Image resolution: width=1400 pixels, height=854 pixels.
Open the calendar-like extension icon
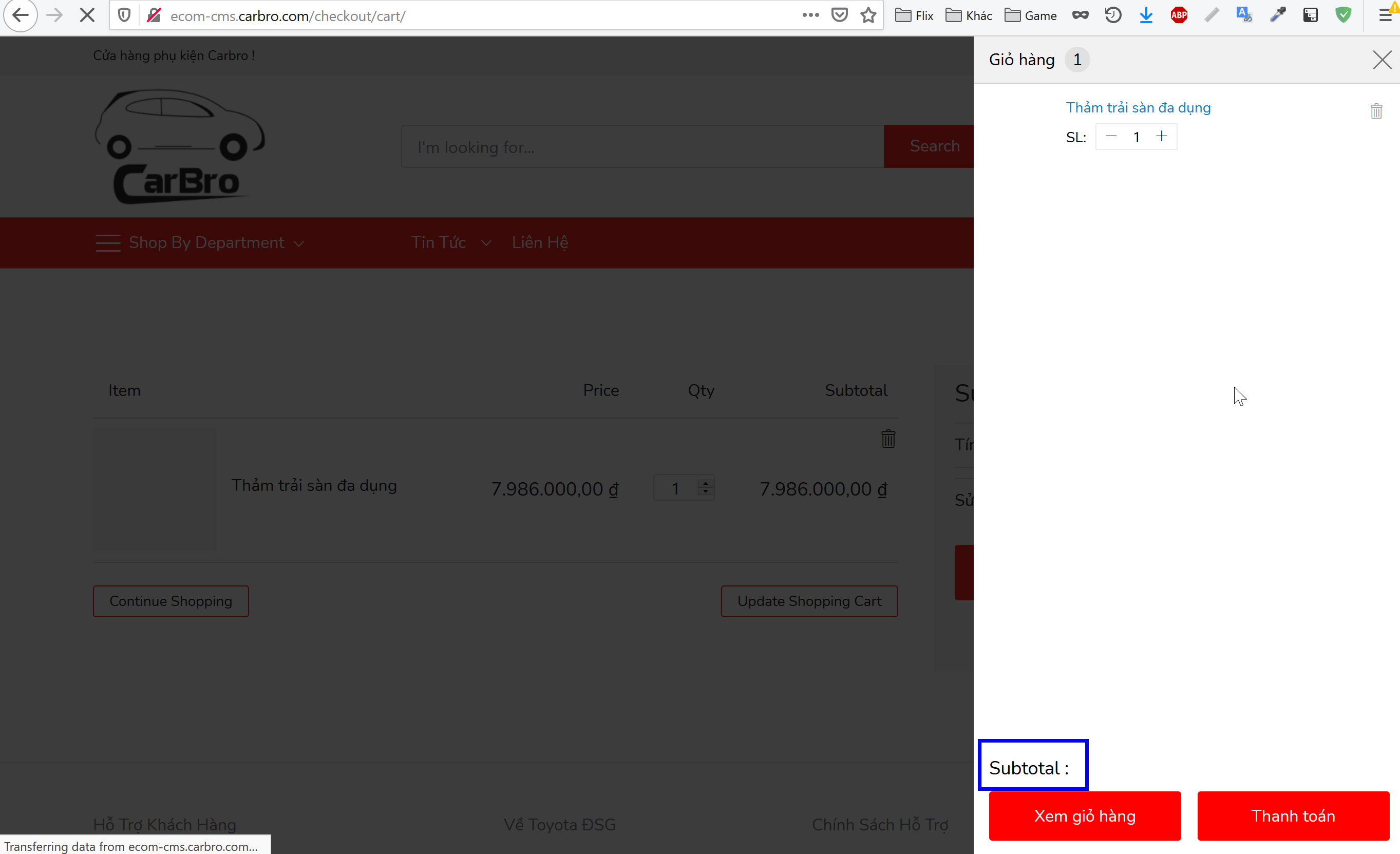tap(1310, 15)
